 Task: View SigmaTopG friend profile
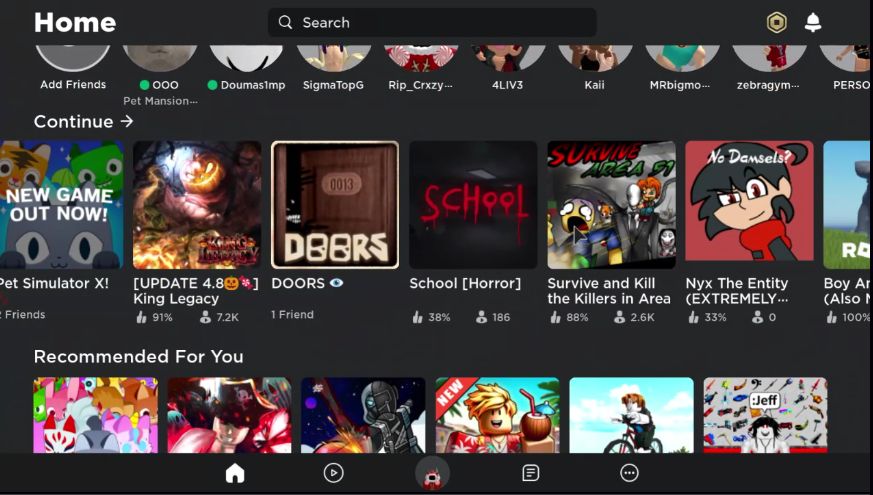point(333,60)
